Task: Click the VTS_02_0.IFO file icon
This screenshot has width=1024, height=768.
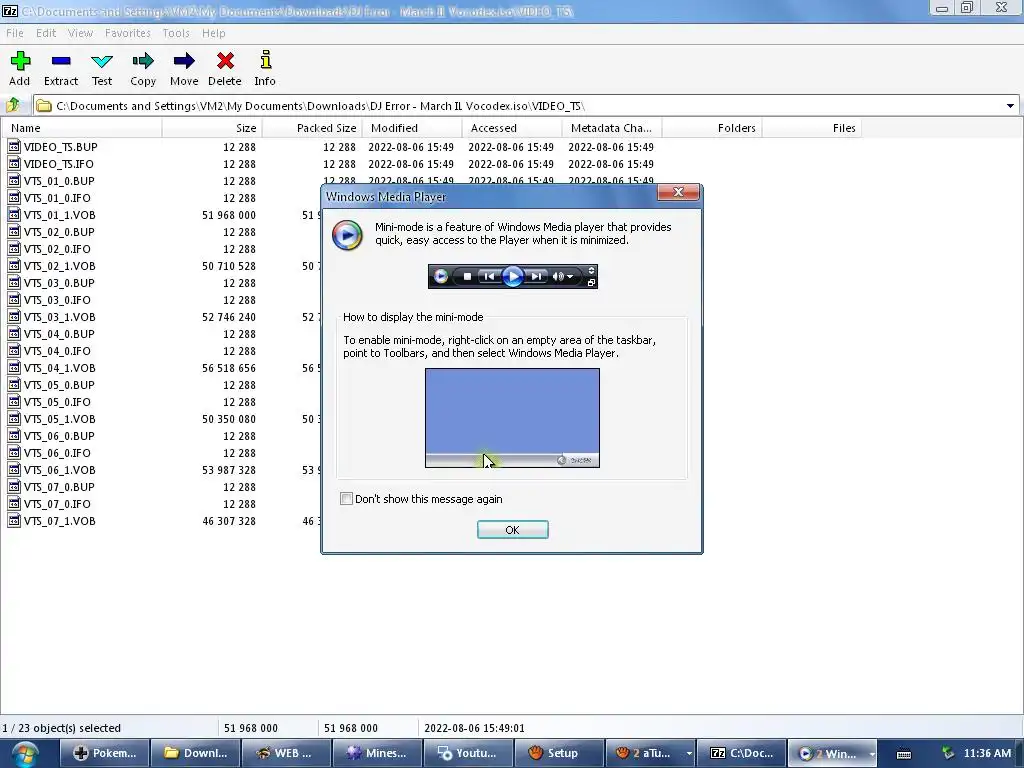Action: [14, 248]
